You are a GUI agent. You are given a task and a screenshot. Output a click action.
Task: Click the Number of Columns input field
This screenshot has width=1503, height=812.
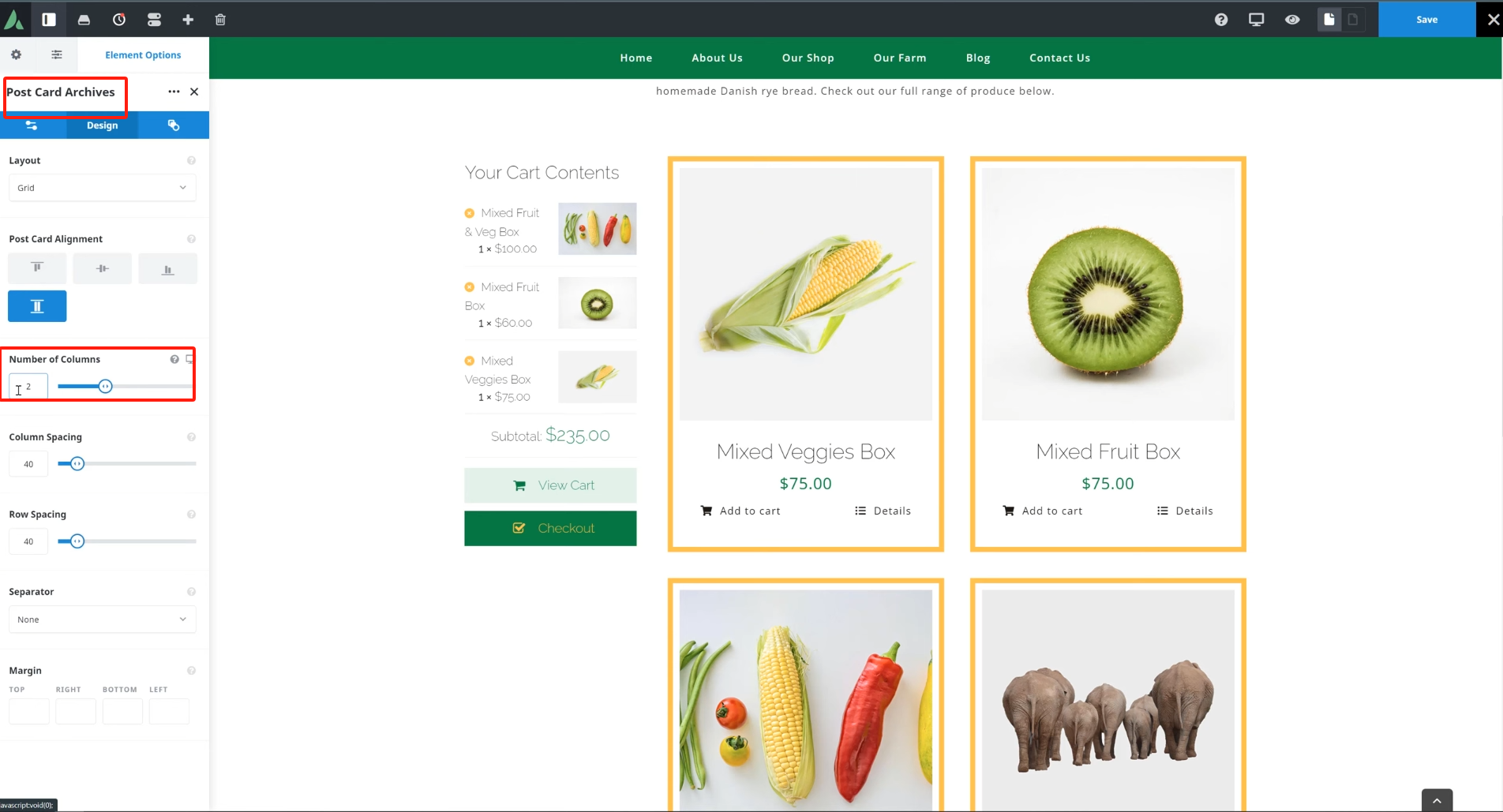tap(28, 387)
